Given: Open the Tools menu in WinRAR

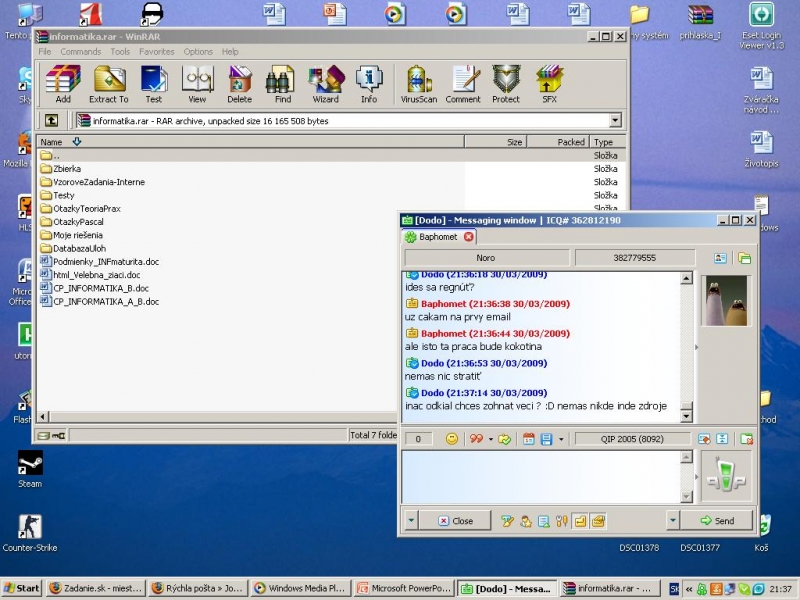Looking at the screenshot, I should (120, 52).
